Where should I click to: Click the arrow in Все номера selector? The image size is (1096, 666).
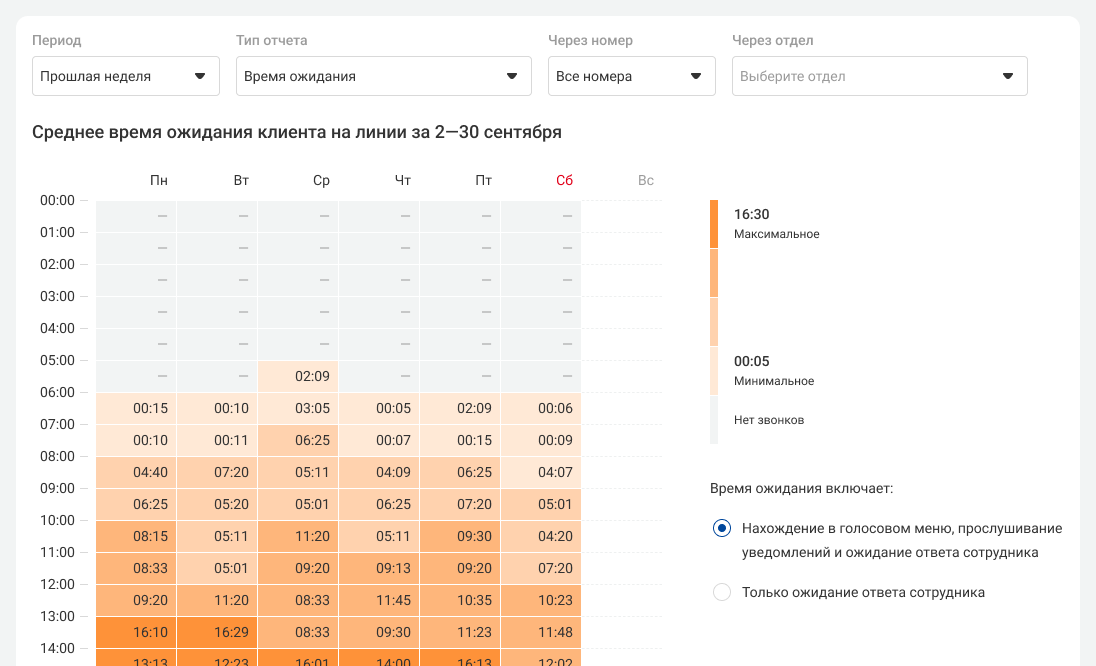pos(696,76)
